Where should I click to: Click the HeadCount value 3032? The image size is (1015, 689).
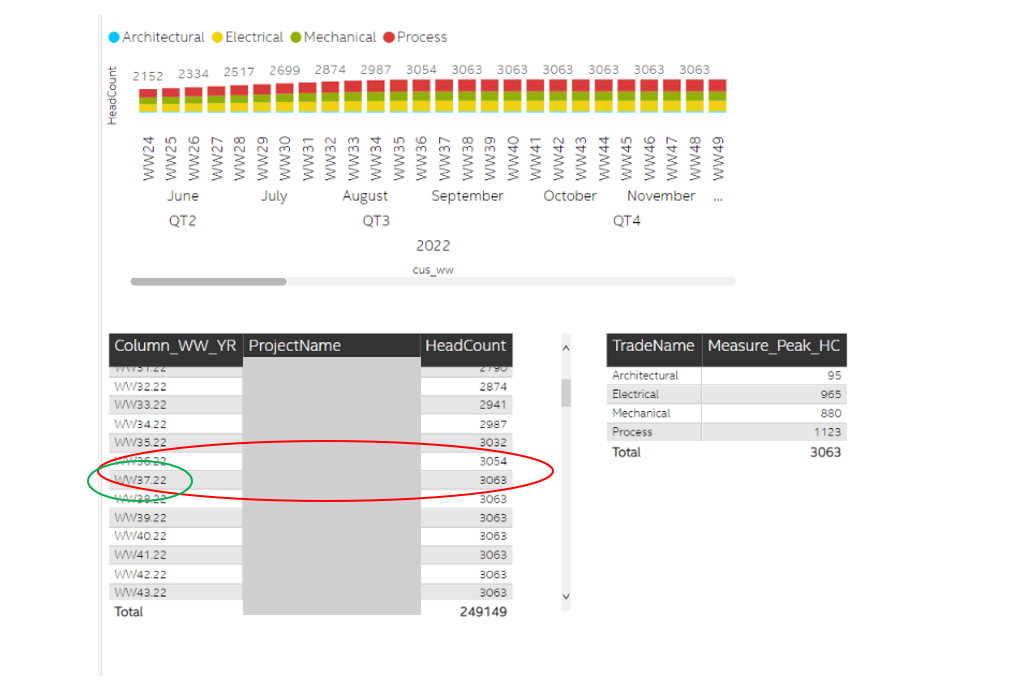click(493, 442)
